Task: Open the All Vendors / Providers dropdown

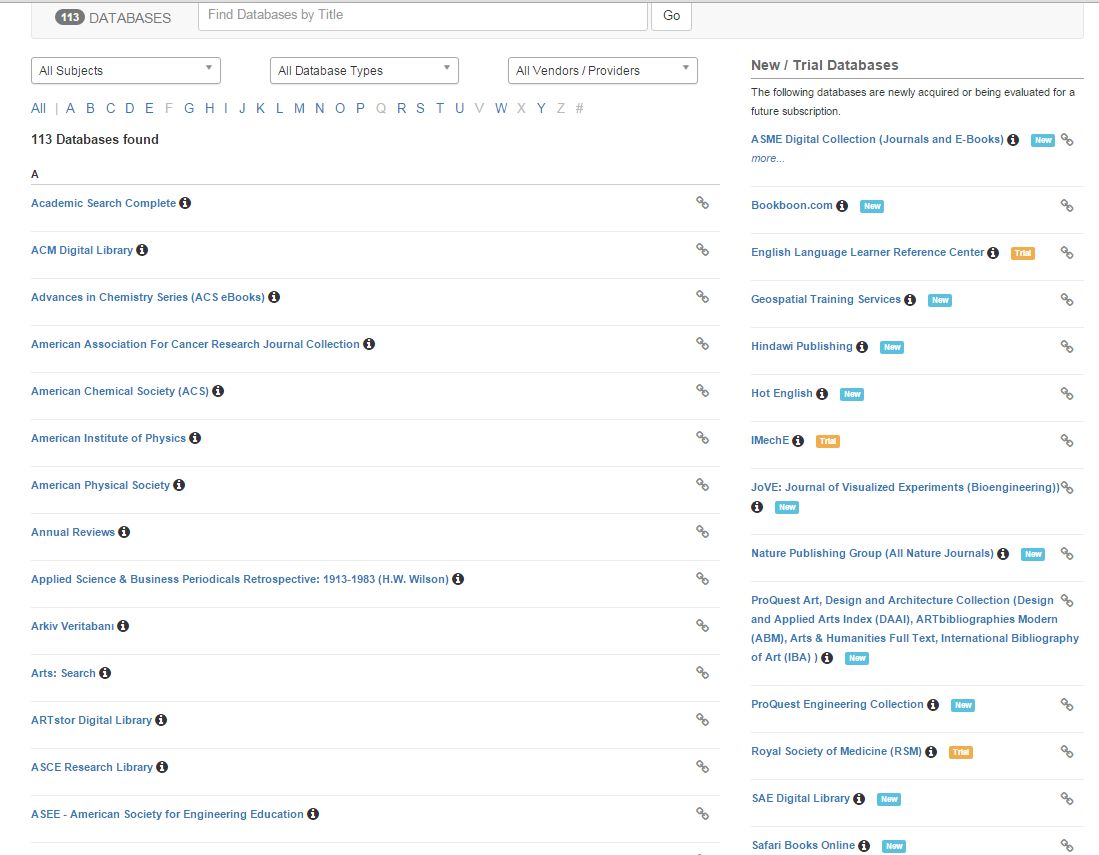Action: [x=603, y=70]
